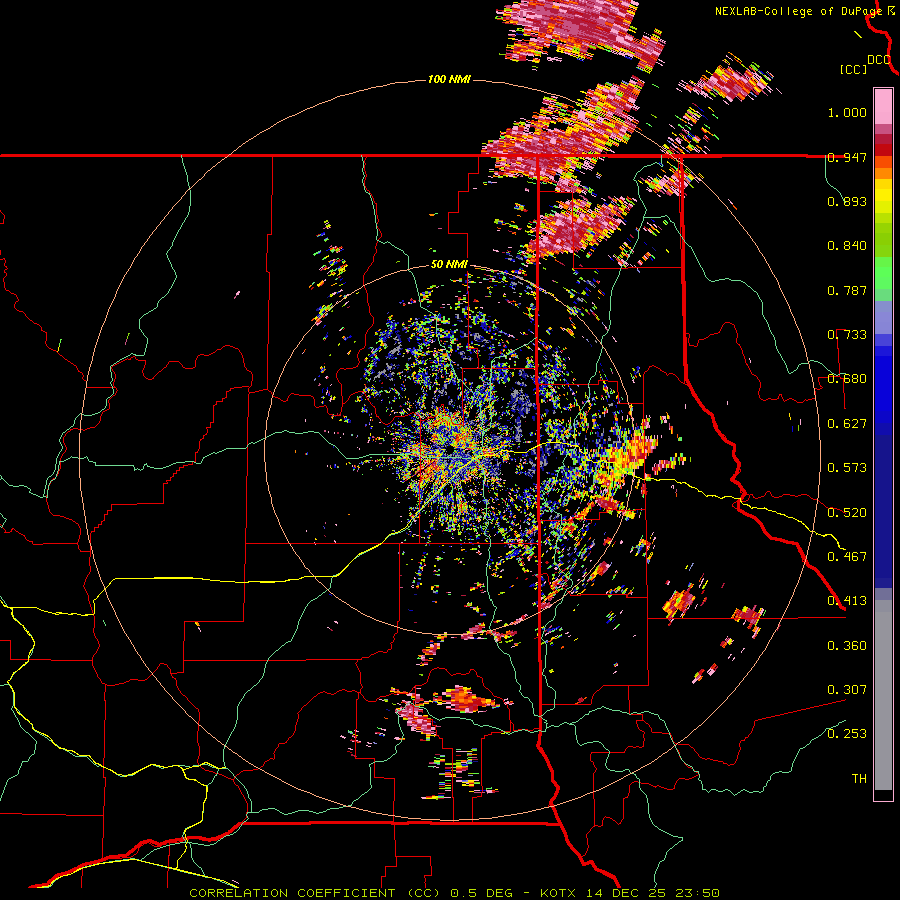Screen dimensions: 900x900
Task: Click the "DCC" label near the top right
Action: [x=879, y=60]
